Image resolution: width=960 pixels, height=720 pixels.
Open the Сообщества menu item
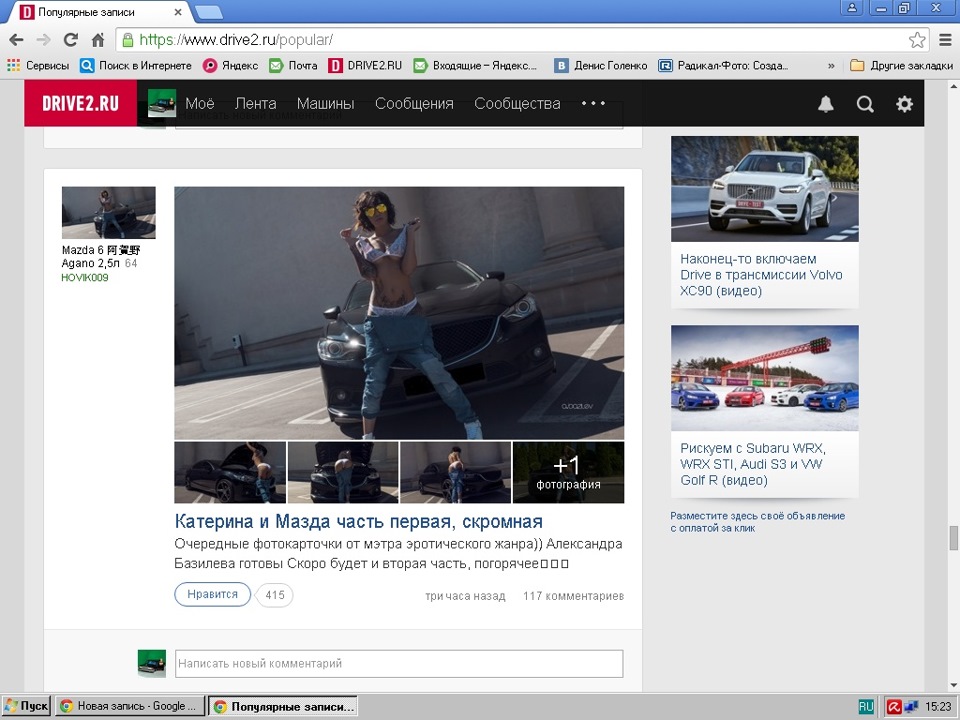[517, 103]
